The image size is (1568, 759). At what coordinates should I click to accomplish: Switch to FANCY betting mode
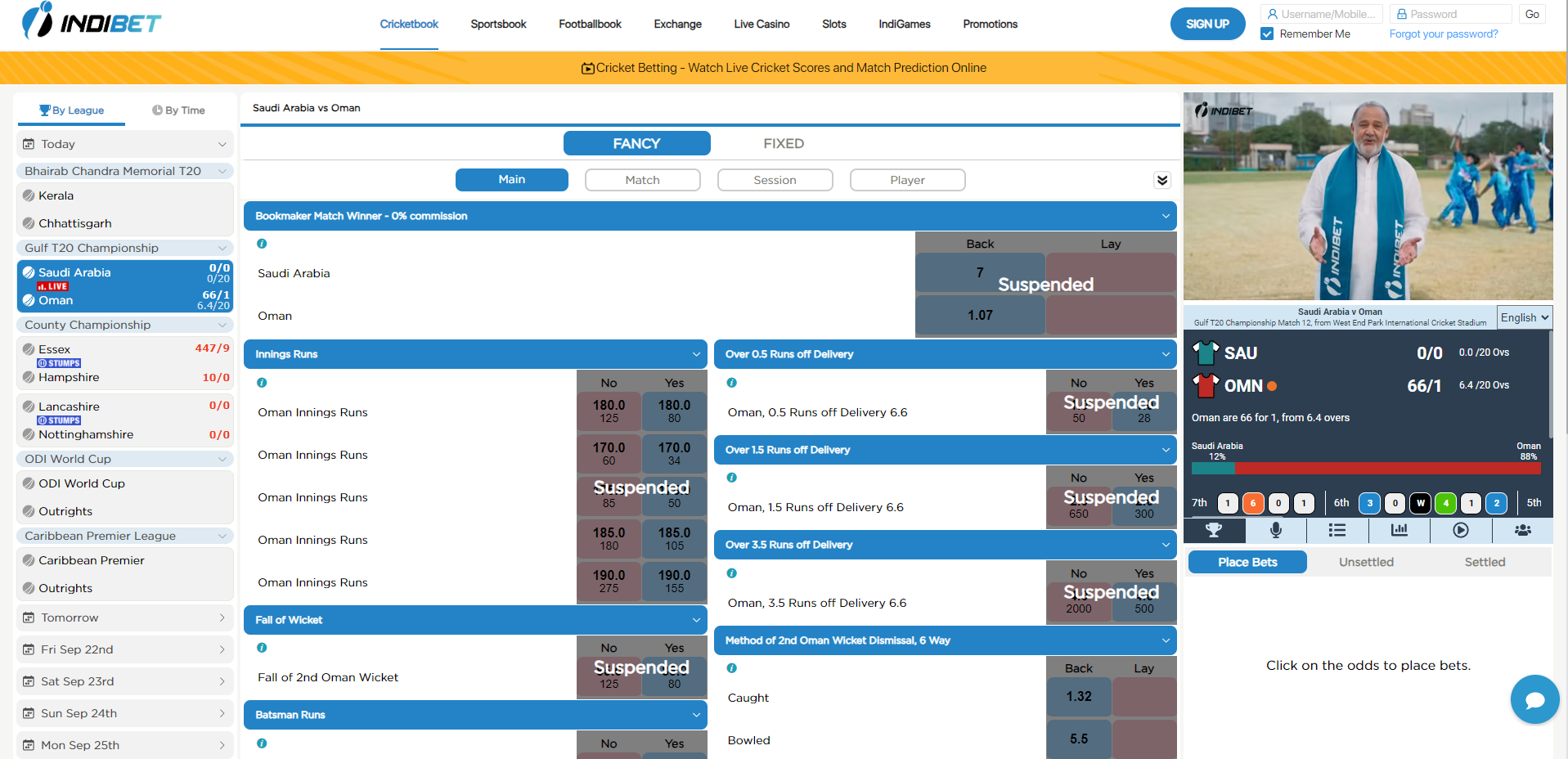(636, 143)
